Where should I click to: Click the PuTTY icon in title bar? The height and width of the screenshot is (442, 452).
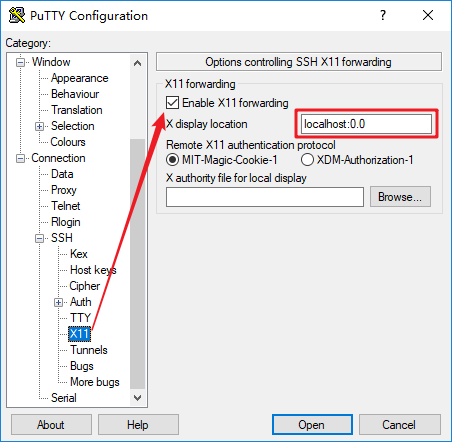coord(17,15)
